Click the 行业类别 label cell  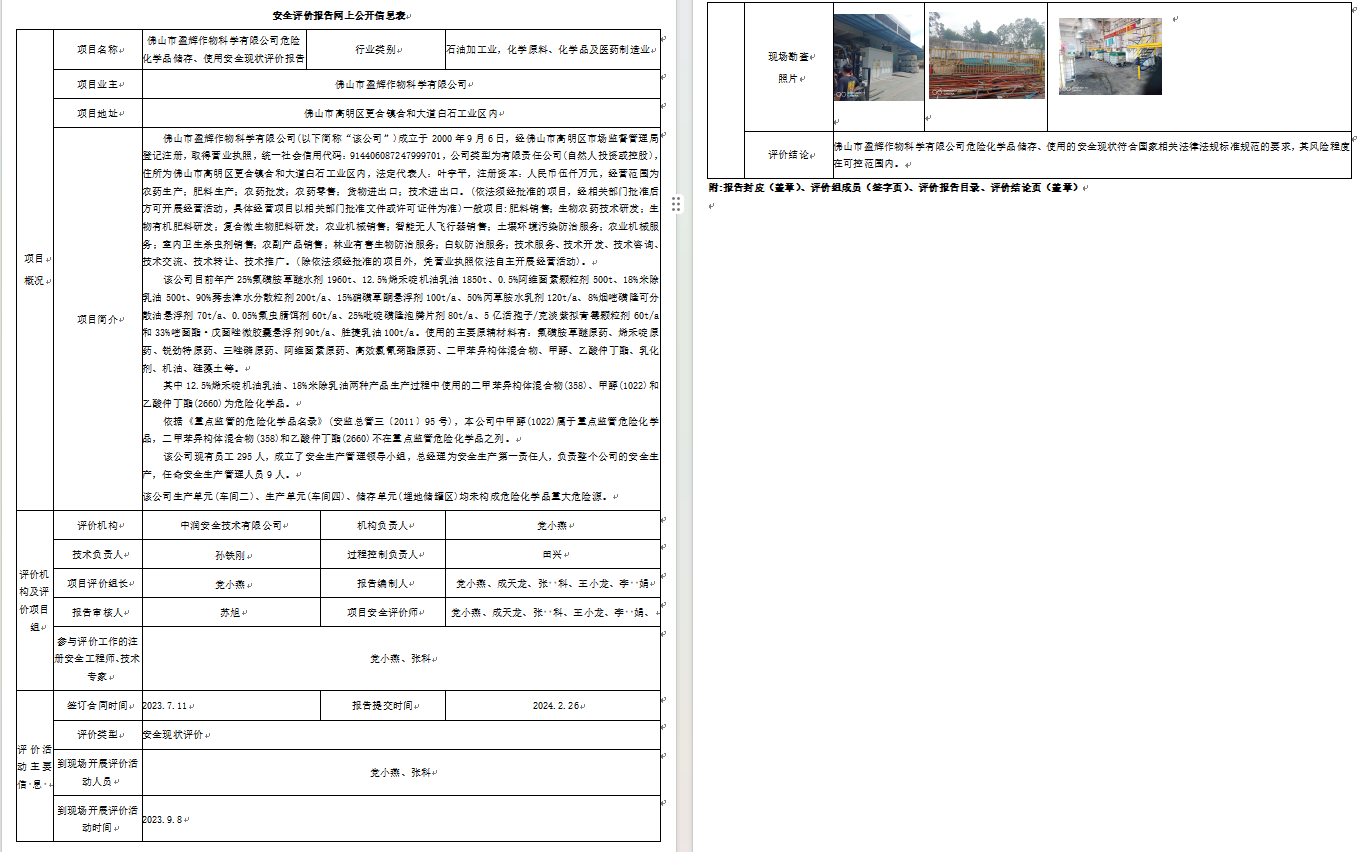coord(376,49)
